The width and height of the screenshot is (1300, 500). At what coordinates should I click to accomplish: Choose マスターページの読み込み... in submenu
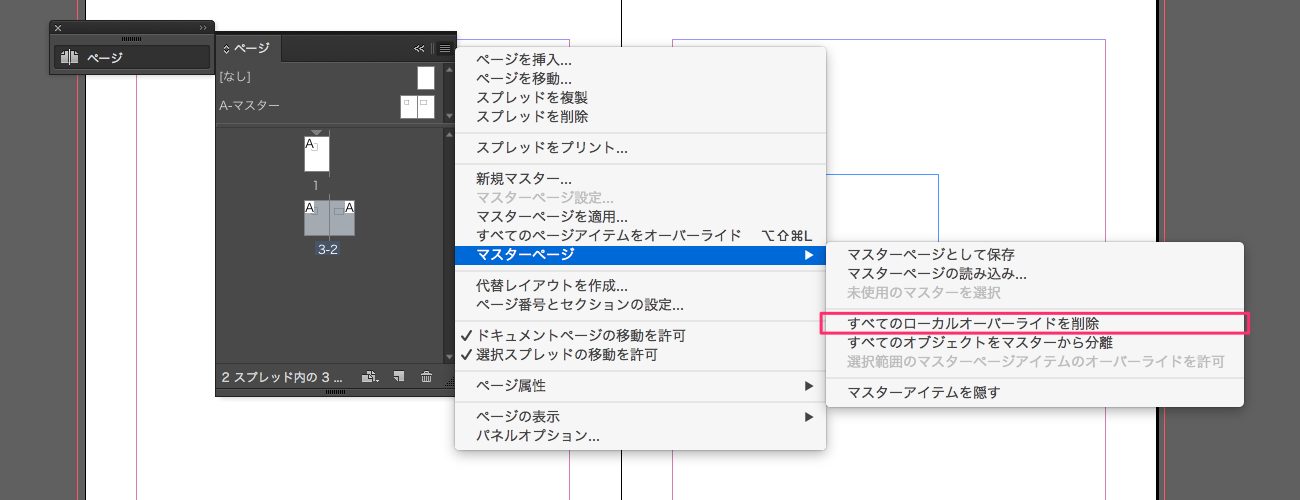[x=1034, y=274]
